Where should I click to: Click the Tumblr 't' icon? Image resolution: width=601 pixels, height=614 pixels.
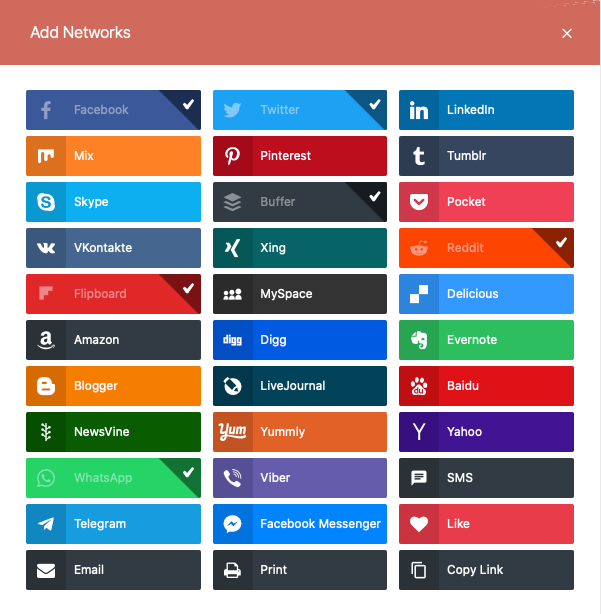(x=419, y=156)
